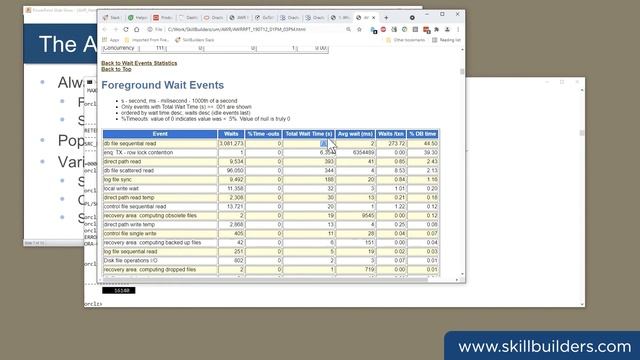Select the db file scattered read cell

160,171
